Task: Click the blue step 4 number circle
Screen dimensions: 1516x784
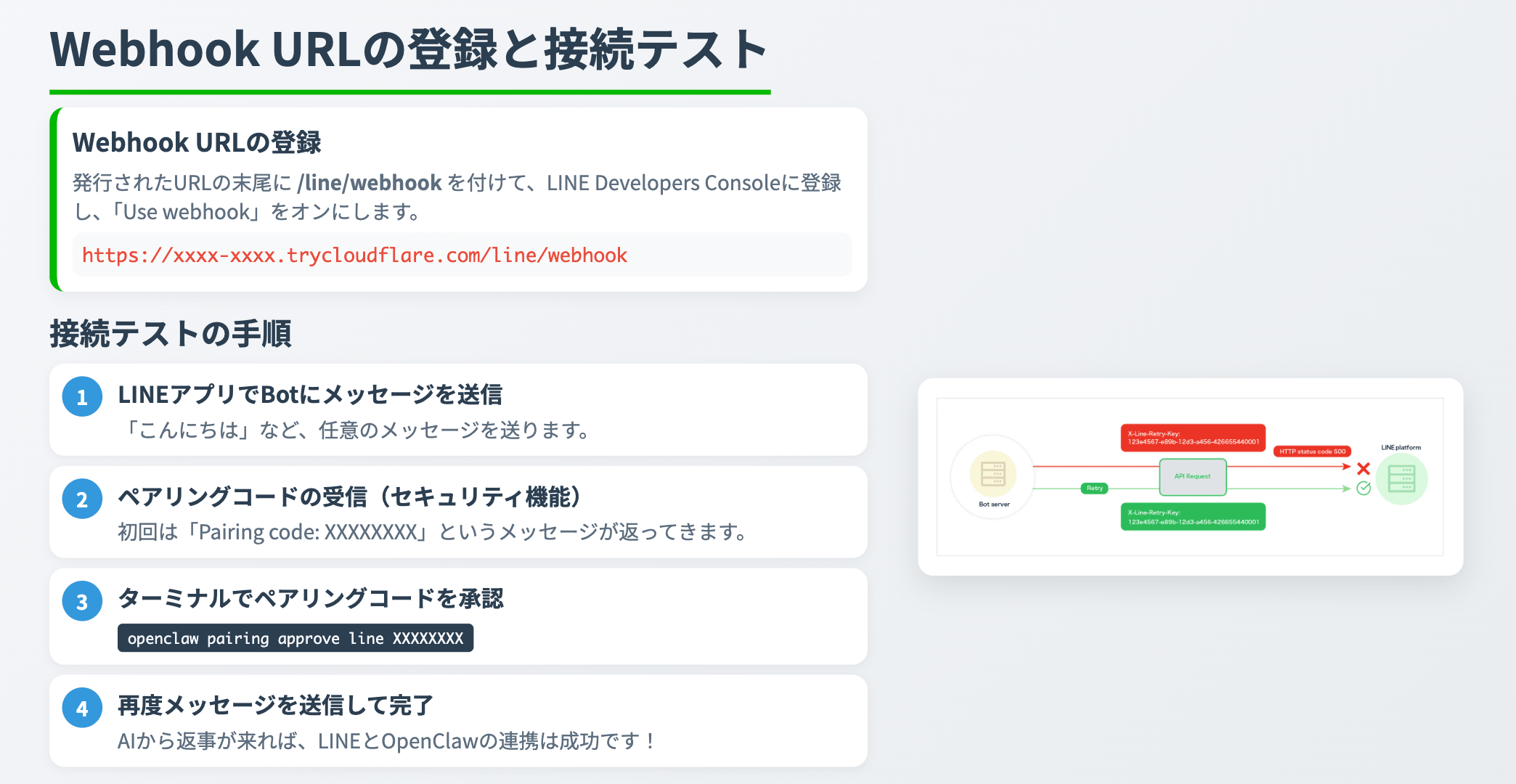Action: (x=82, y=709)
